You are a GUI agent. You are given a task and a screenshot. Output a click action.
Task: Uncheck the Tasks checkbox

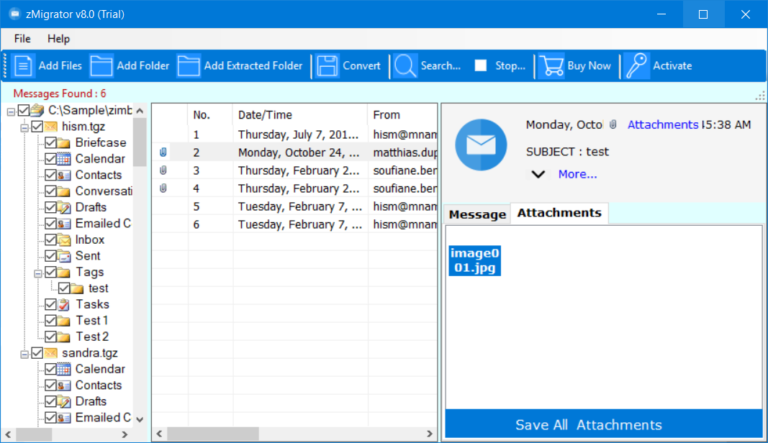pos(50,304)
